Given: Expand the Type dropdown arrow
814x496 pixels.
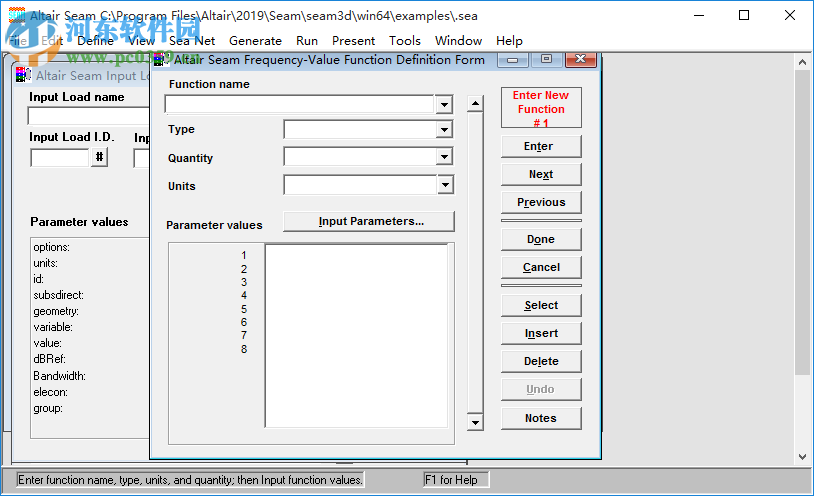Looking at the screenshot, I should coord(444,129).
